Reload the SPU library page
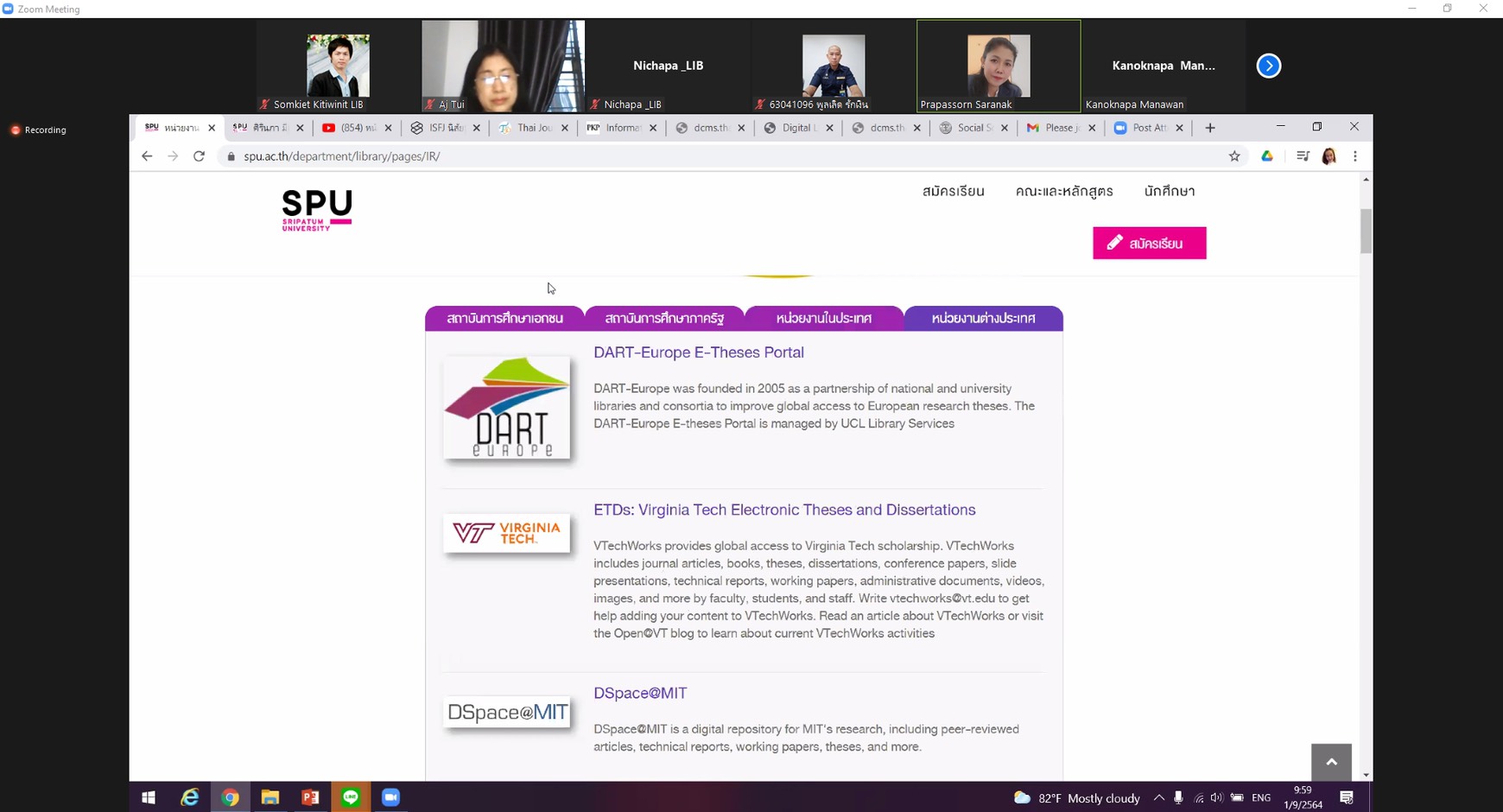This screenshot has height=812, width=1503. click(x=199, y=156)
